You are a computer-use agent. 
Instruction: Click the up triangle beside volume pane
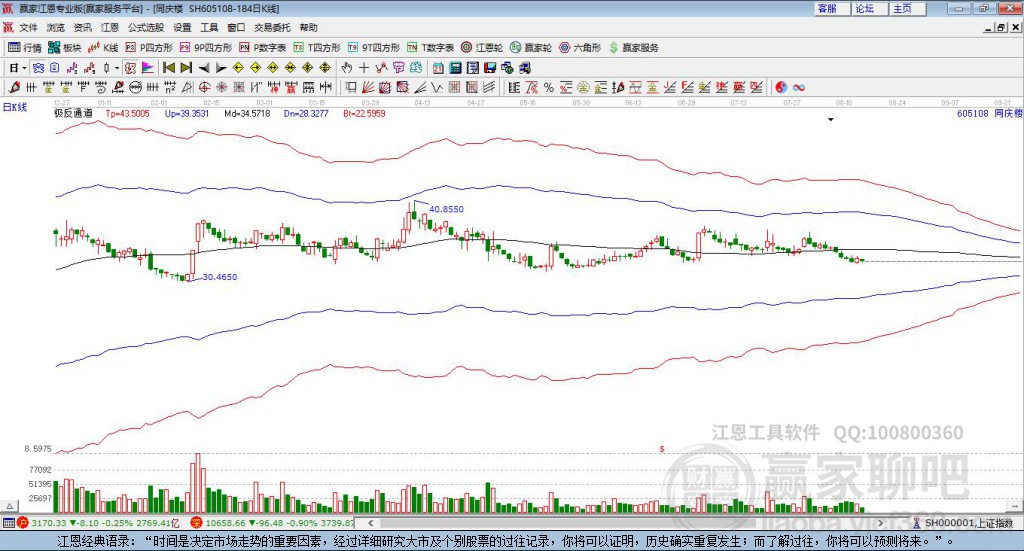pyautogui.click(x=9, y=506)
